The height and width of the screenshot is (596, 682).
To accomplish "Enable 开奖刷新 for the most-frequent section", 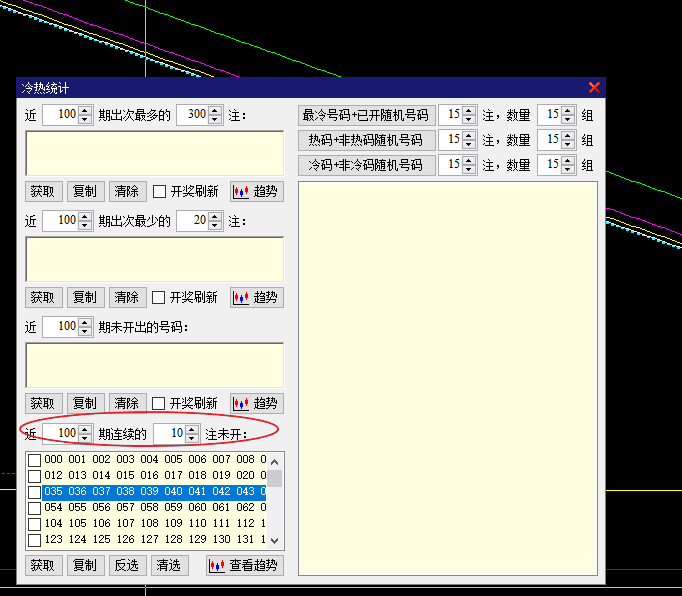I will coord(159,191).
